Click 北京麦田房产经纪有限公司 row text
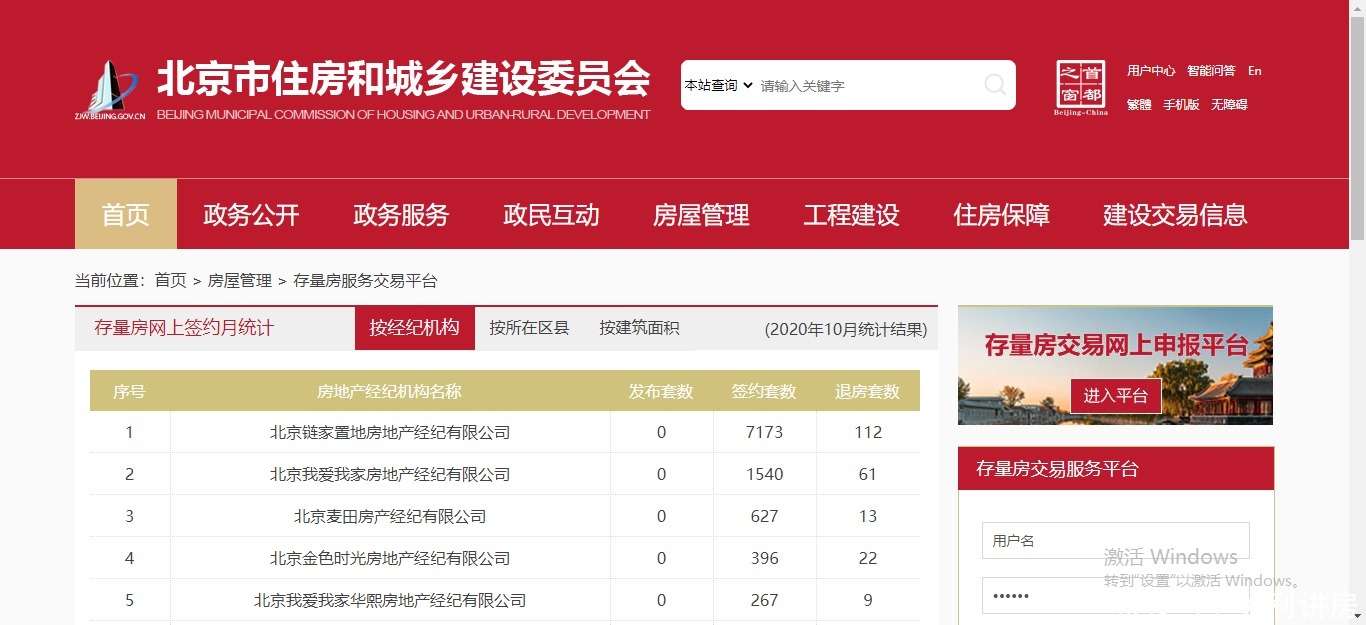This screenshot has width=1366, height=625. 390,516
